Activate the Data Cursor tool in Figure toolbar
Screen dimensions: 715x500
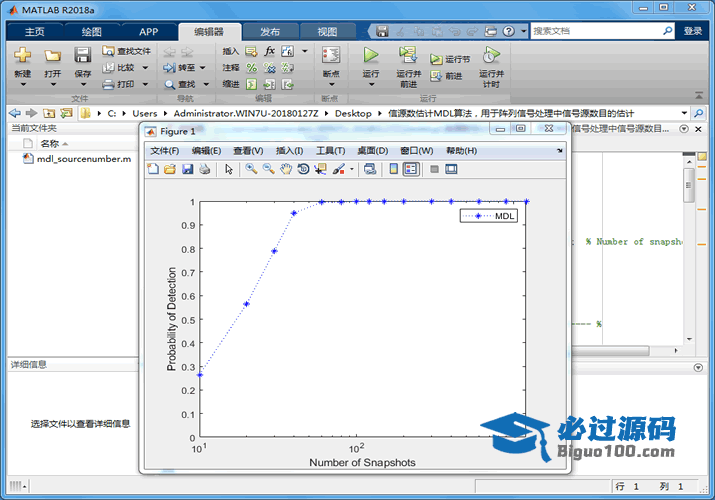[x=320, y=169]
